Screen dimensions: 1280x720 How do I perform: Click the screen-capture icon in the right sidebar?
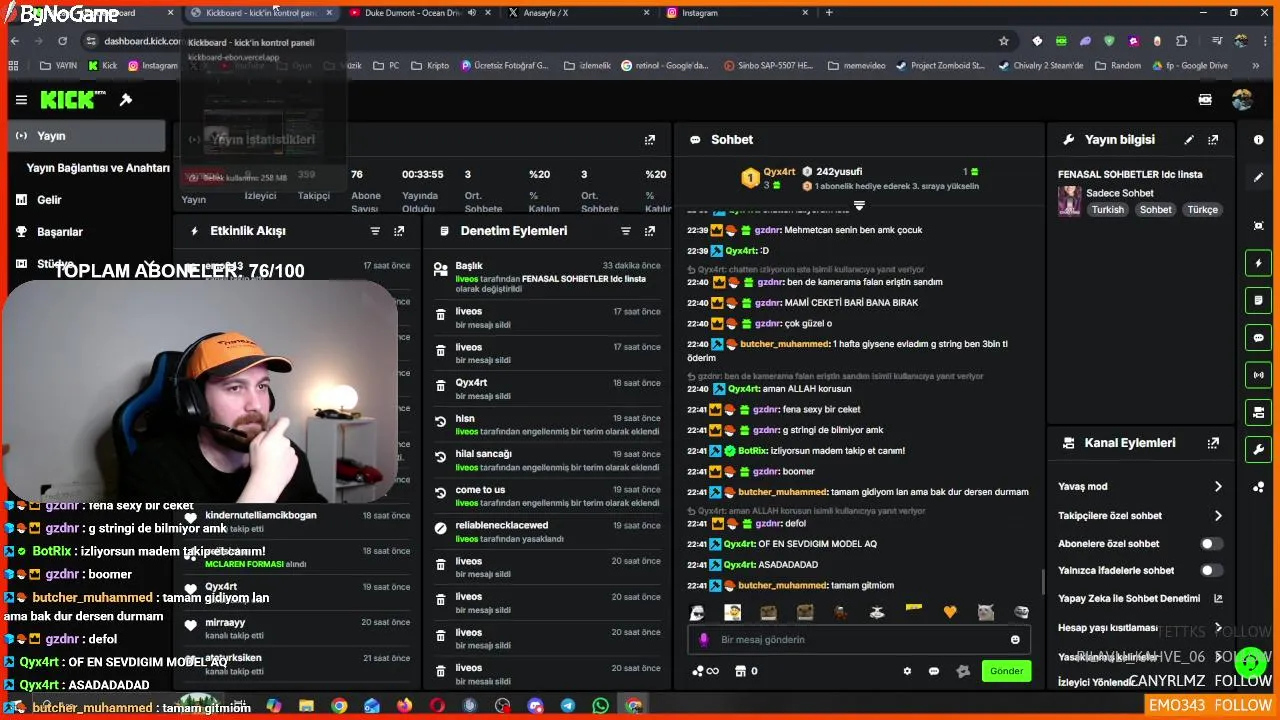[1258, 226]
